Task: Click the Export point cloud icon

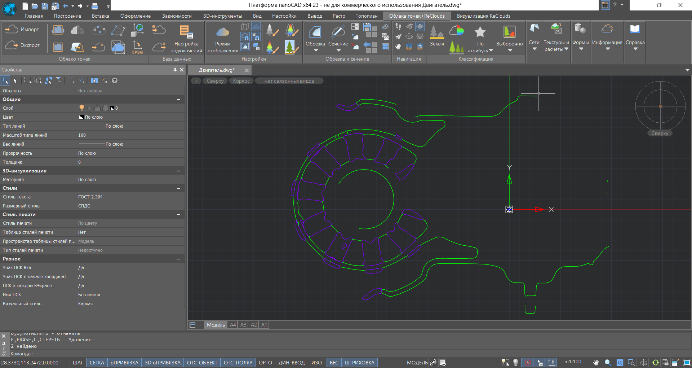Action: click(11, 45)
